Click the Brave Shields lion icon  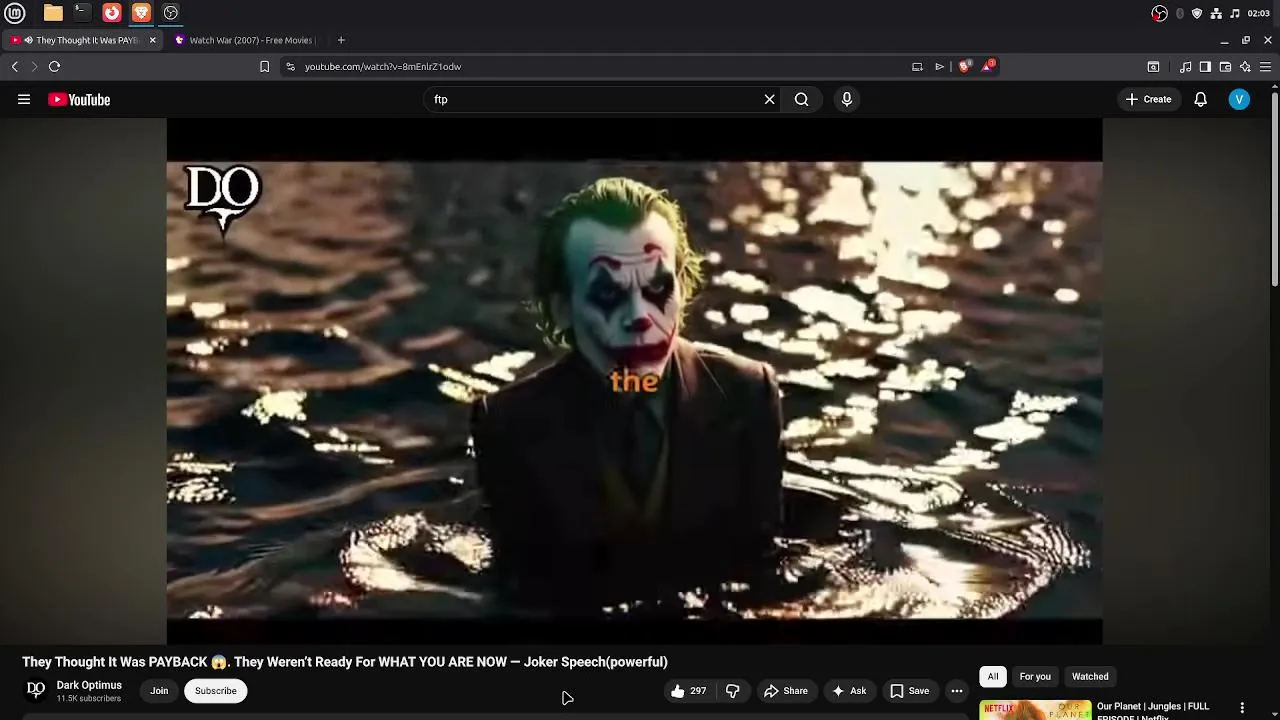click(964, 66)
